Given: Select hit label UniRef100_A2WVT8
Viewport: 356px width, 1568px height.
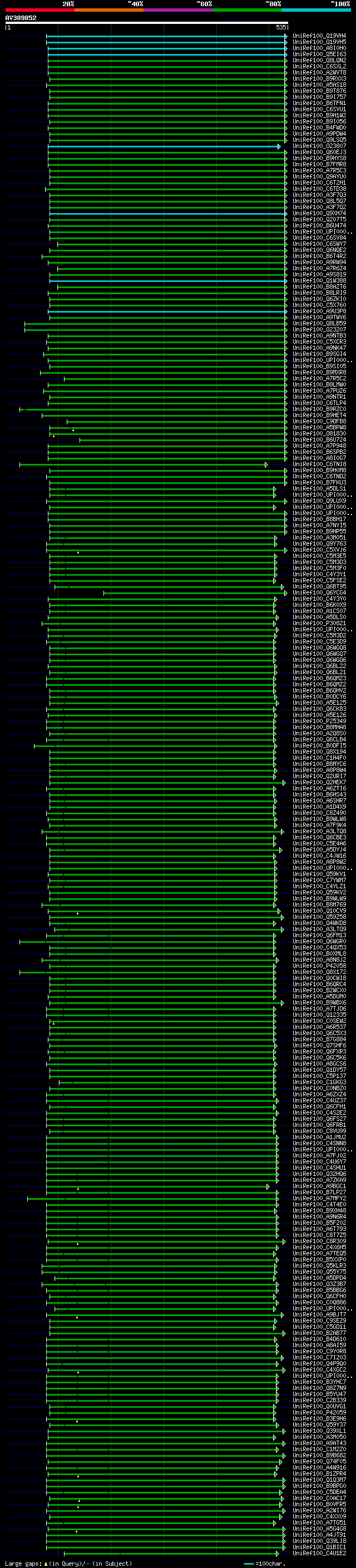Looking at the screenshot, I should (319, 72).
